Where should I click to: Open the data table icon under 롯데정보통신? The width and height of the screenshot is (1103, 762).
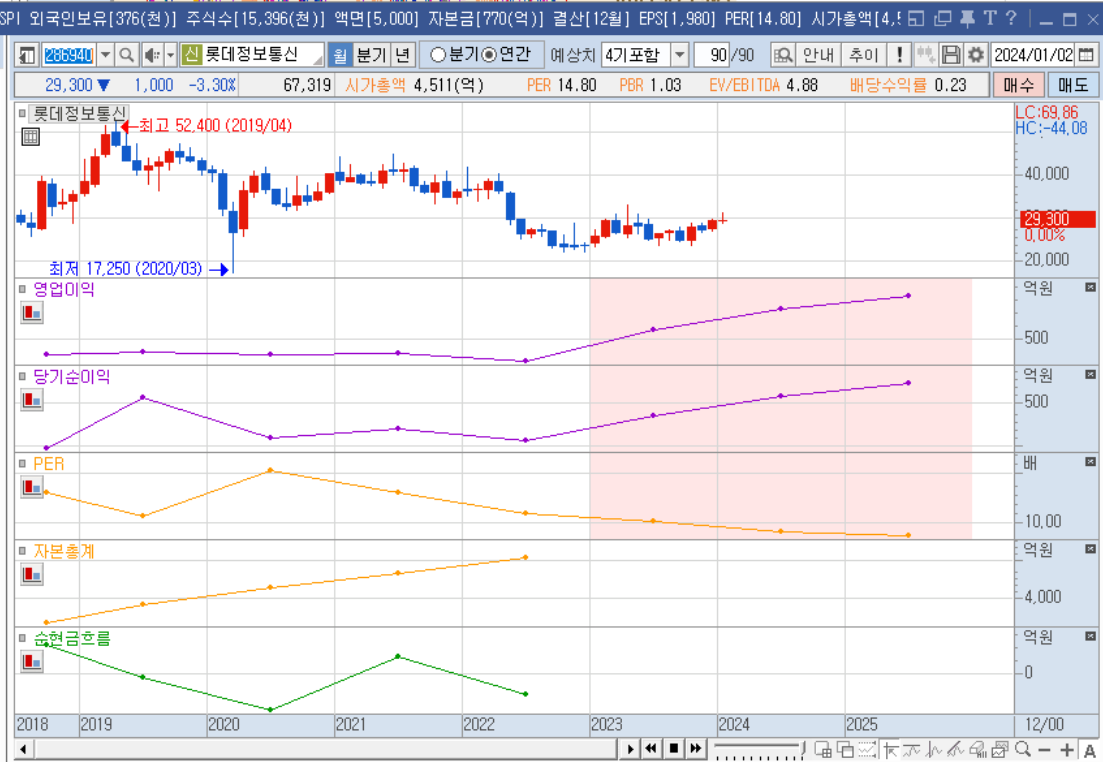click(x=31, y=137)
